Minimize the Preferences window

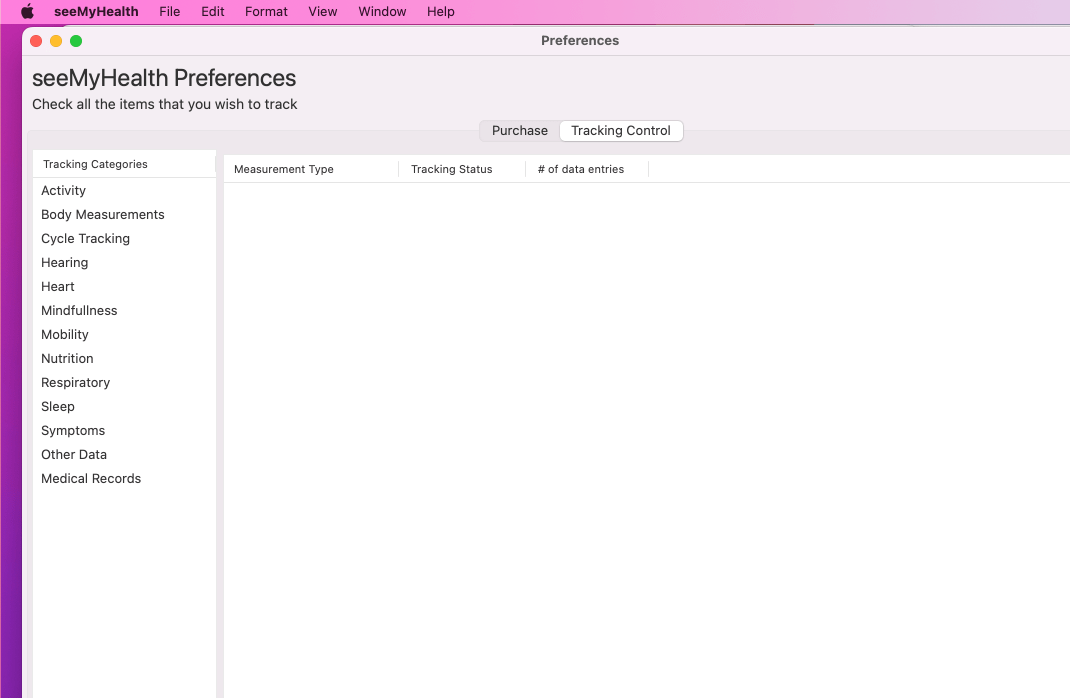coord(56,41)
